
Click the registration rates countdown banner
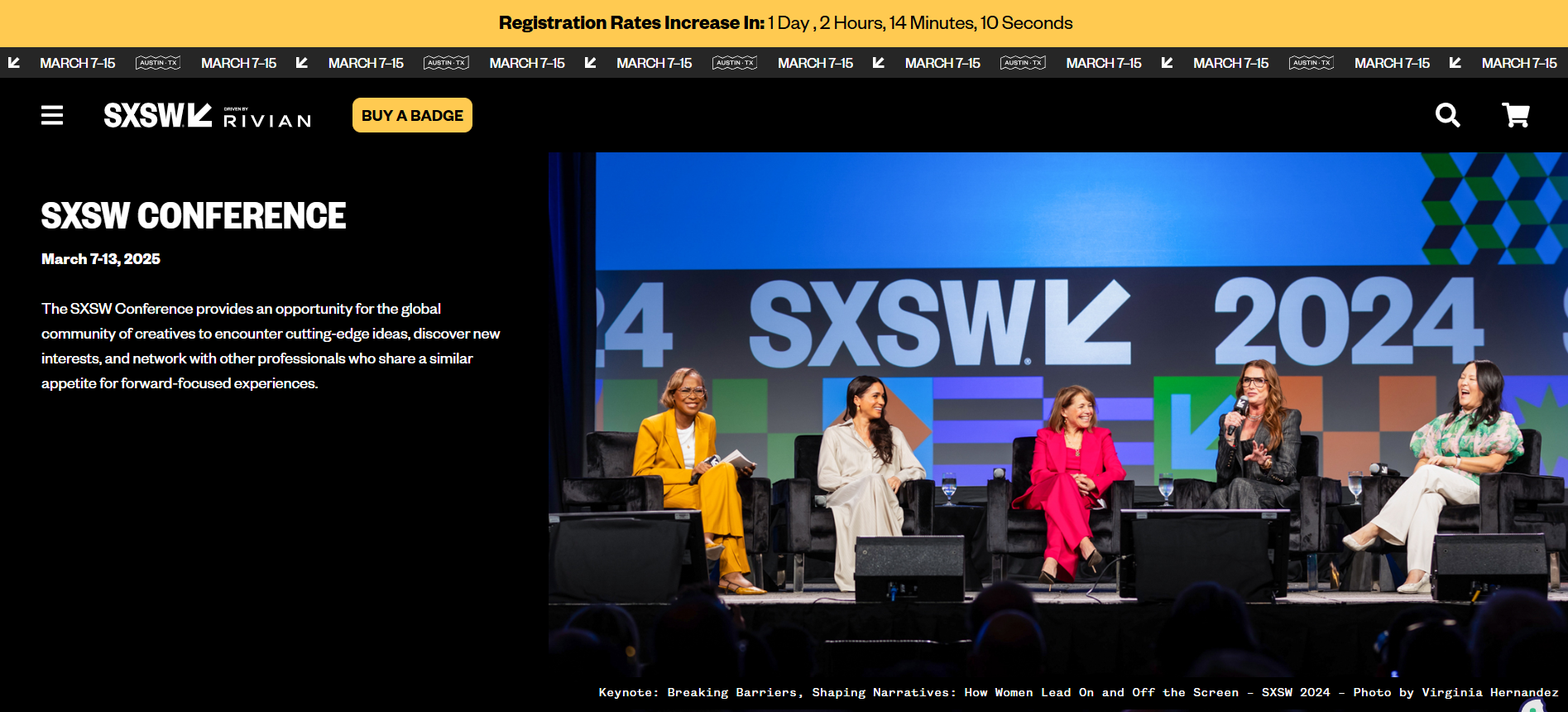click(784, 23)
